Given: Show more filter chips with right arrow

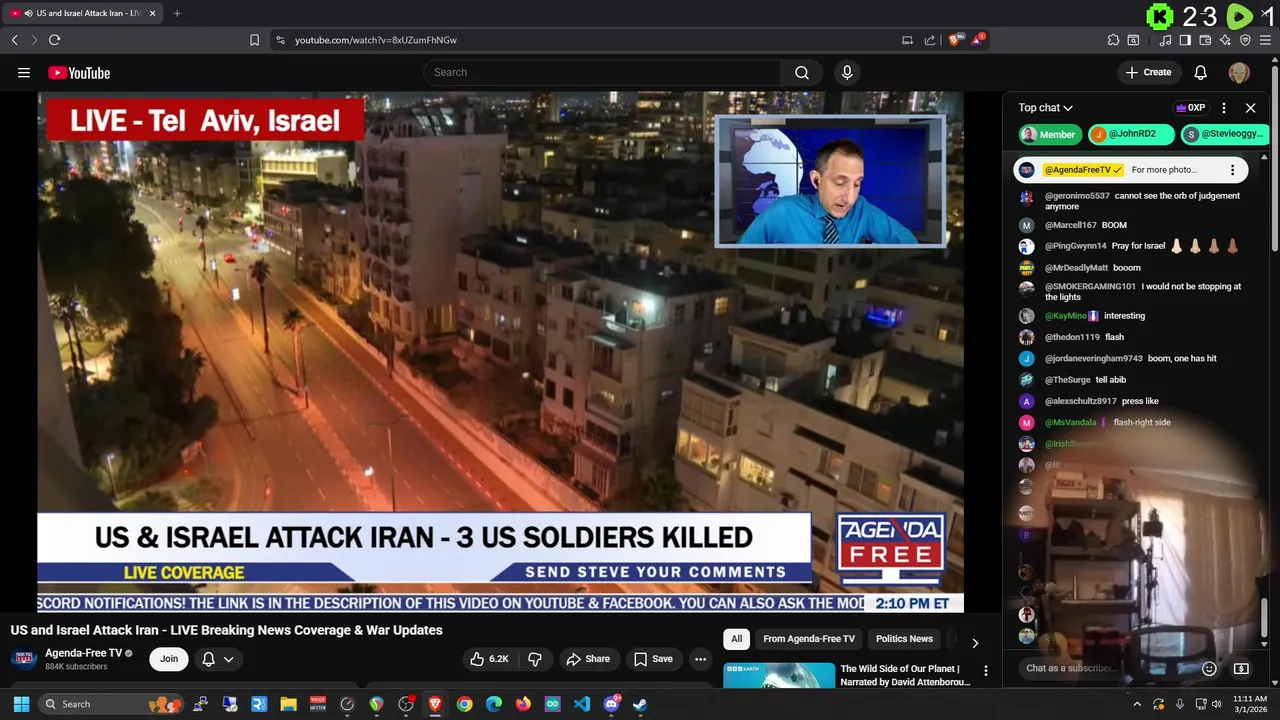Looking at the screenshot, I should pyautogui.click(x=975, y=643).
